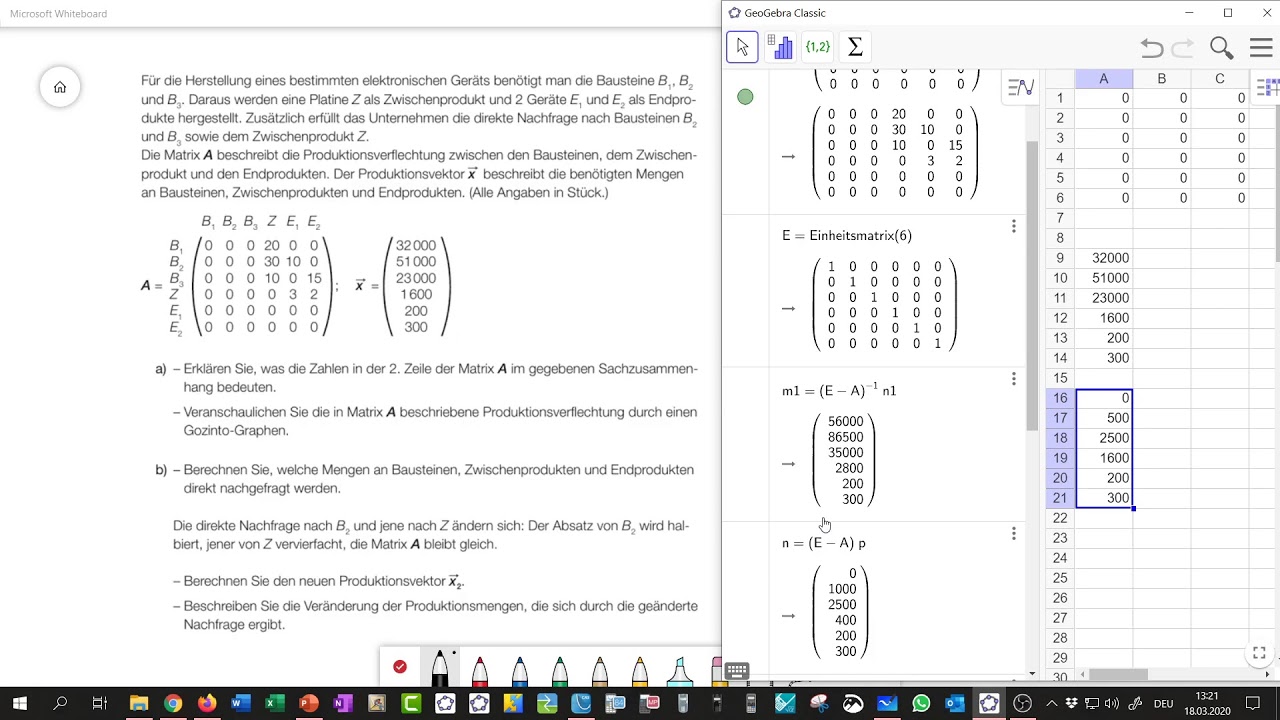
Task: Open Task View on the taskbar
Action: pos(99,704)
